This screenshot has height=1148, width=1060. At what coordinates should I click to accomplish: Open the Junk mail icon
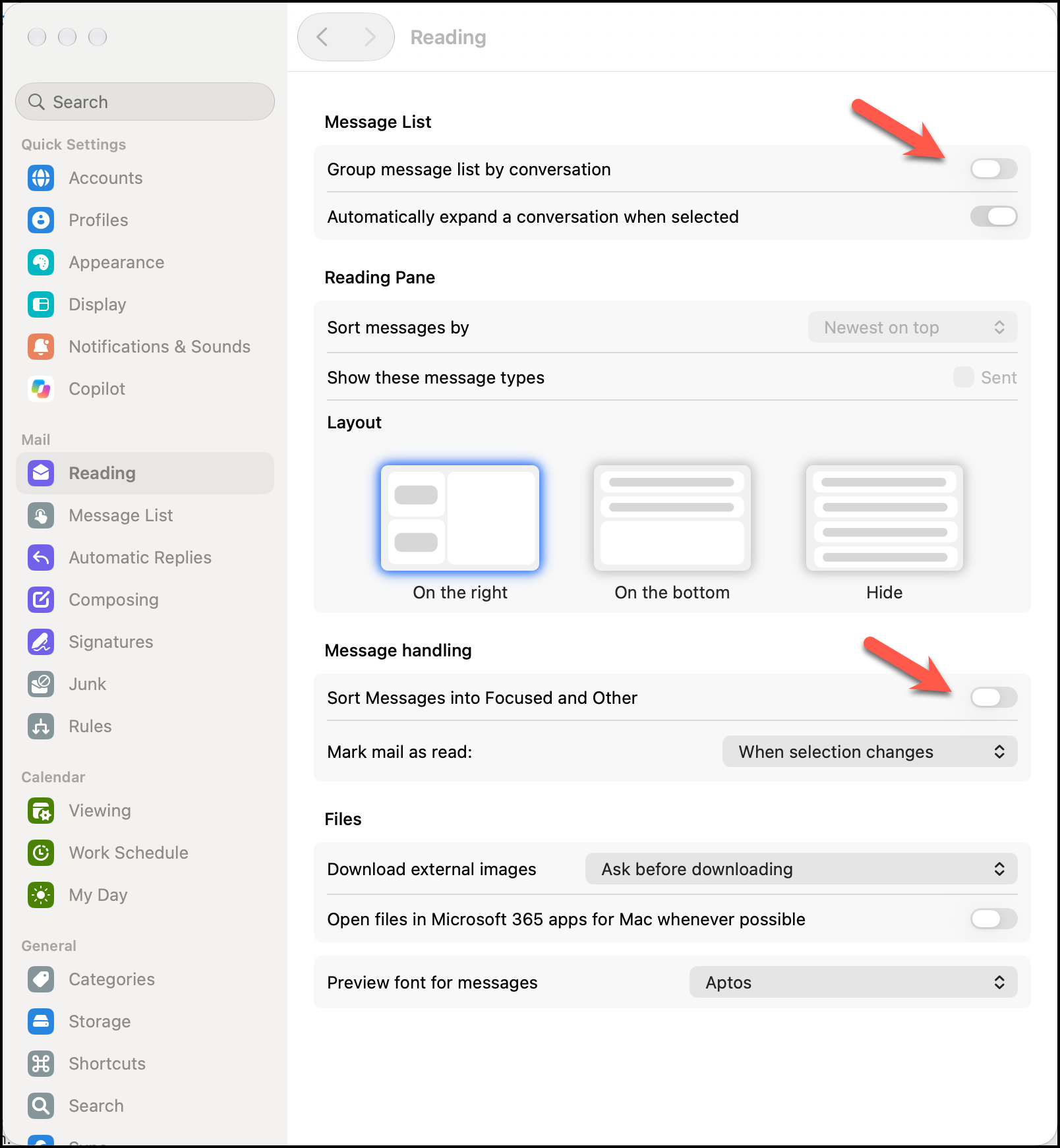41,684
